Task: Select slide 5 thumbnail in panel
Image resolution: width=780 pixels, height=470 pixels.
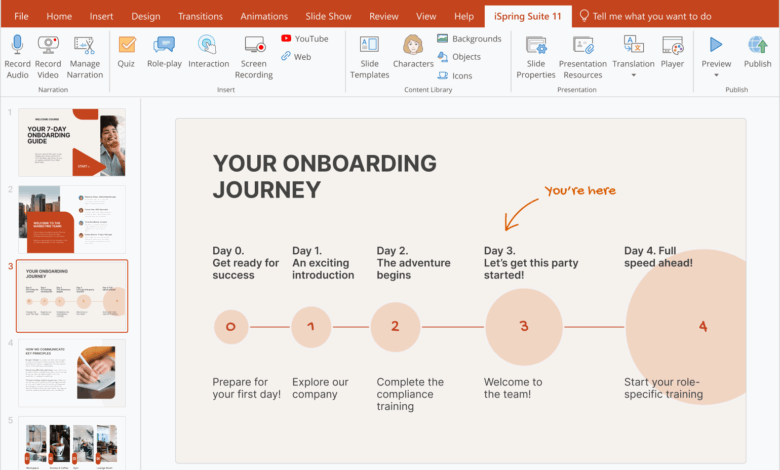Action: (72, 443)
